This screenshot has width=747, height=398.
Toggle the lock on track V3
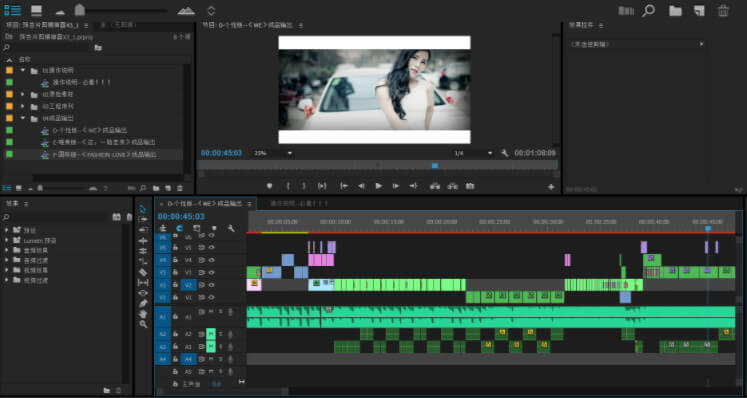(x=176, y=272)
